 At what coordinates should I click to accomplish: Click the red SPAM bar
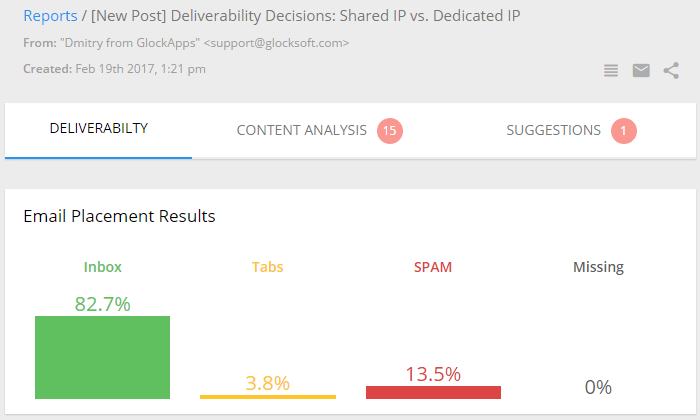[x=433, y=392]
